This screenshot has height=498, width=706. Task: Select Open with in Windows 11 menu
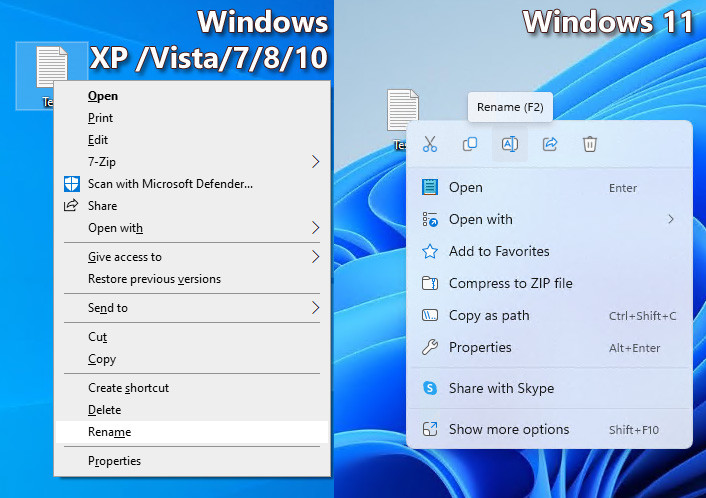549,219
